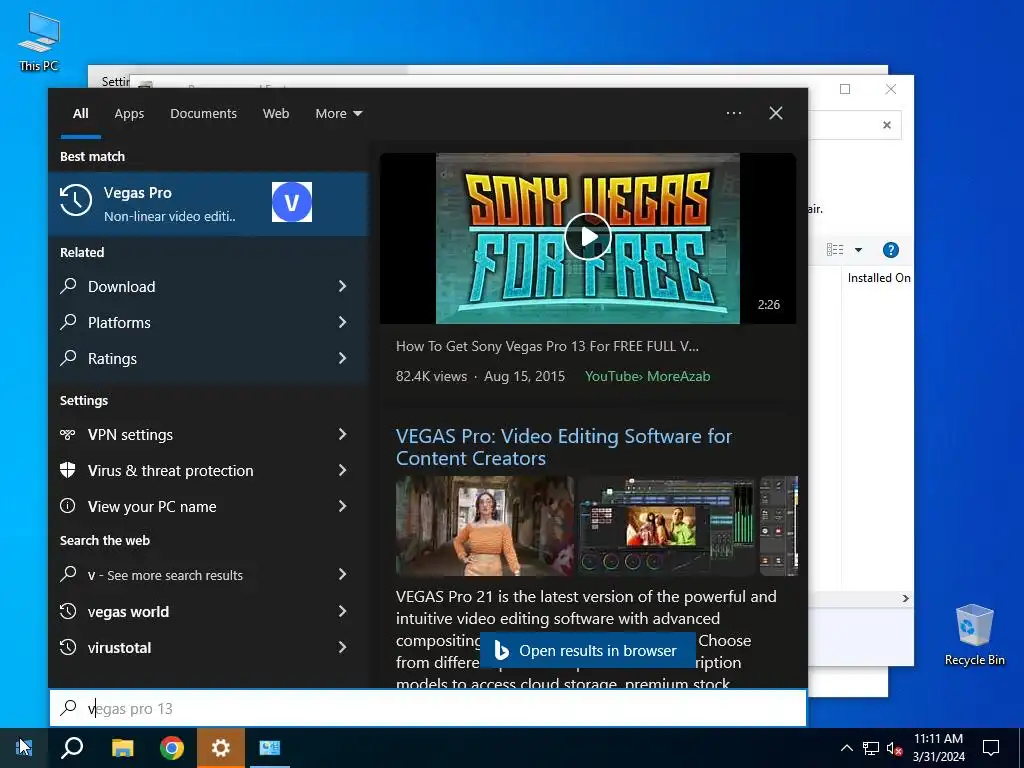Open the view options dropdown in Control Panel window

[858, 249]
